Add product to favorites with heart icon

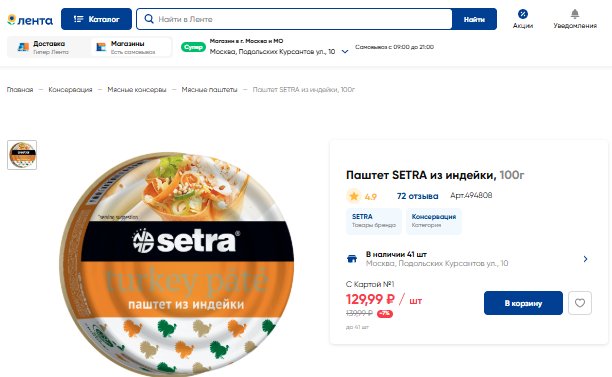pyautogui.click(x=580, y=303)
